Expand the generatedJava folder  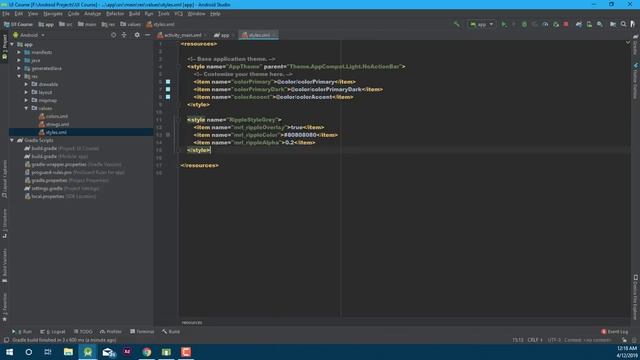click(x=19, y=68)
